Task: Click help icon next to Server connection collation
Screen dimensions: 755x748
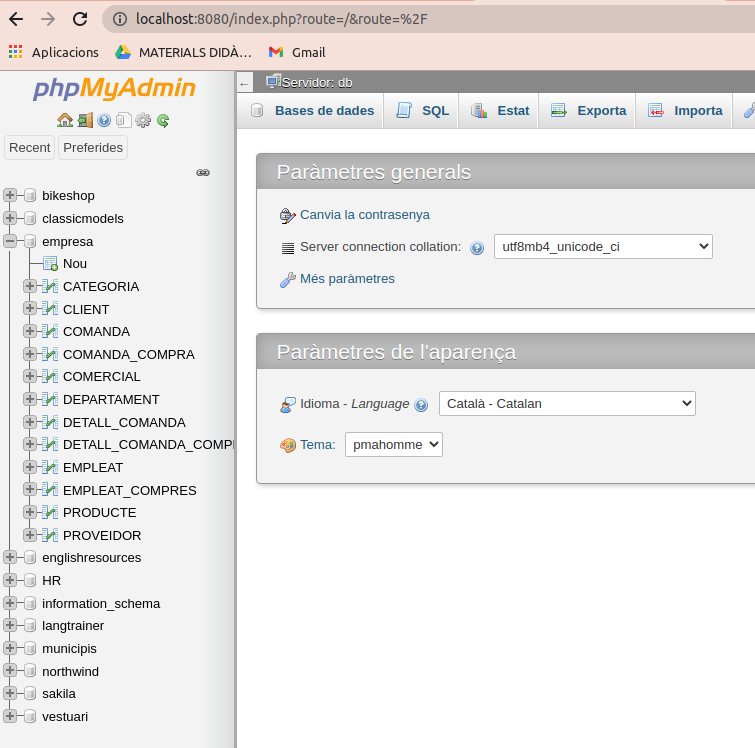Action: point(477,248)
